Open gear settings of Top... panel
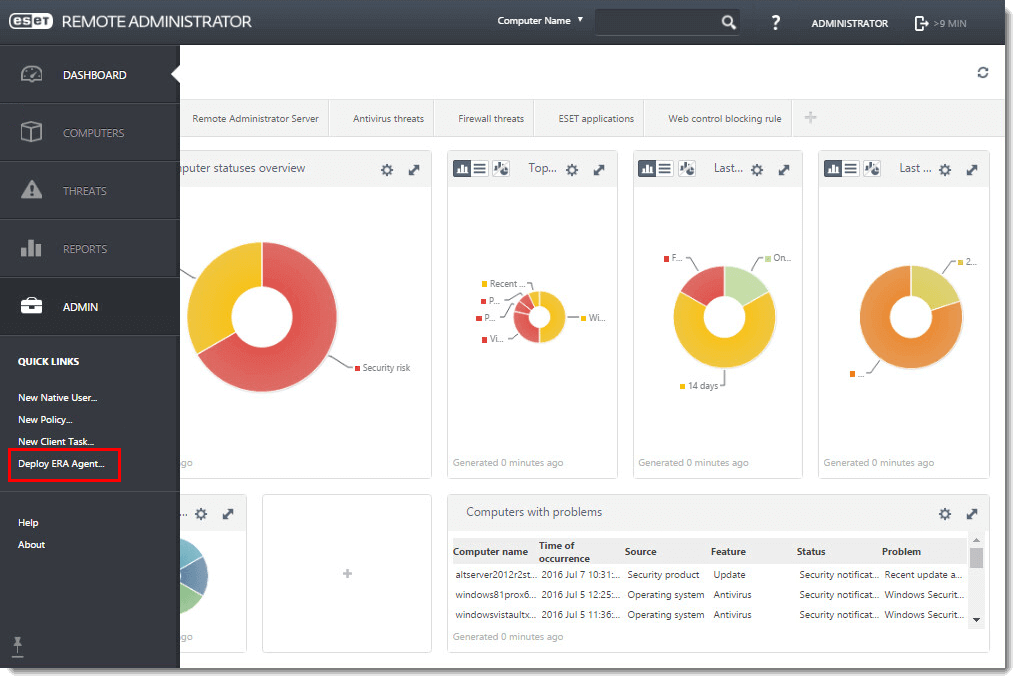Viewport: 1020px width, 683px height. click(x=572, y=170)
